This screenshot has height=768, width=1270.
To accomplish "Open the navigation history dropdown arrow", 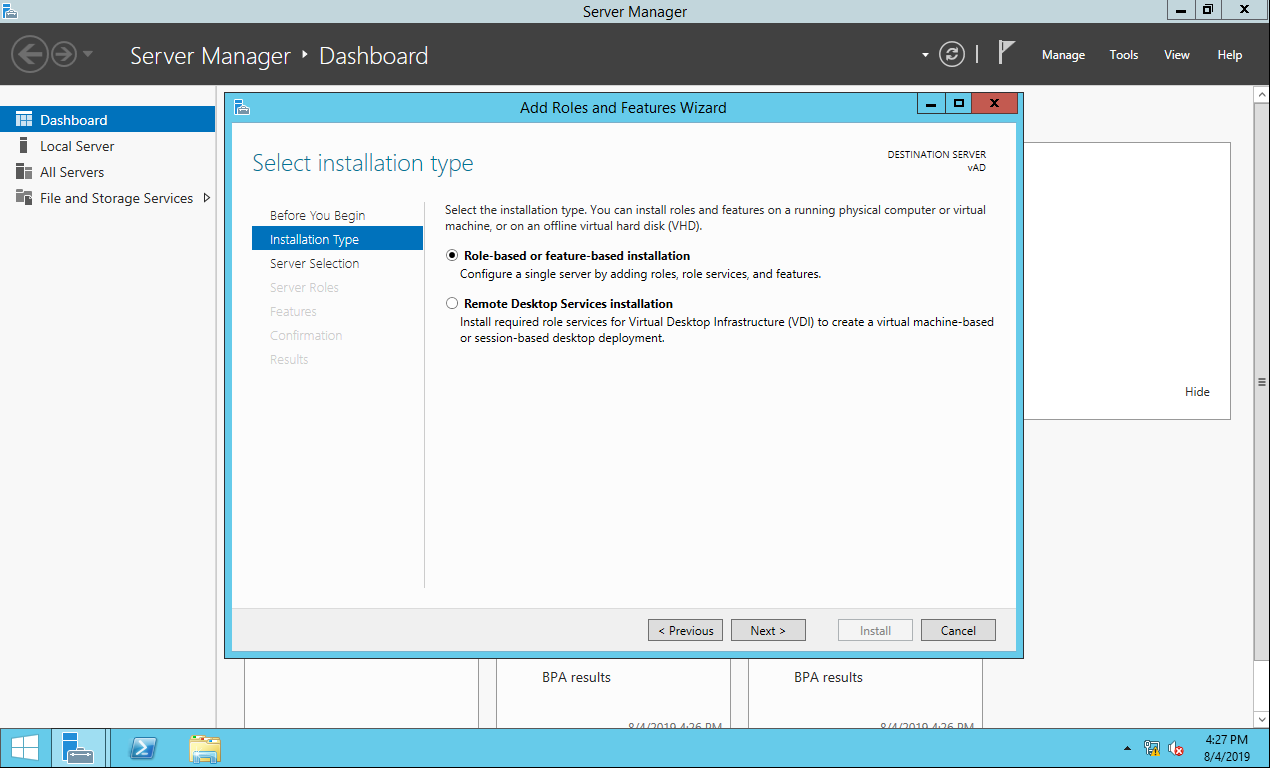I will [x=88, y=54].
